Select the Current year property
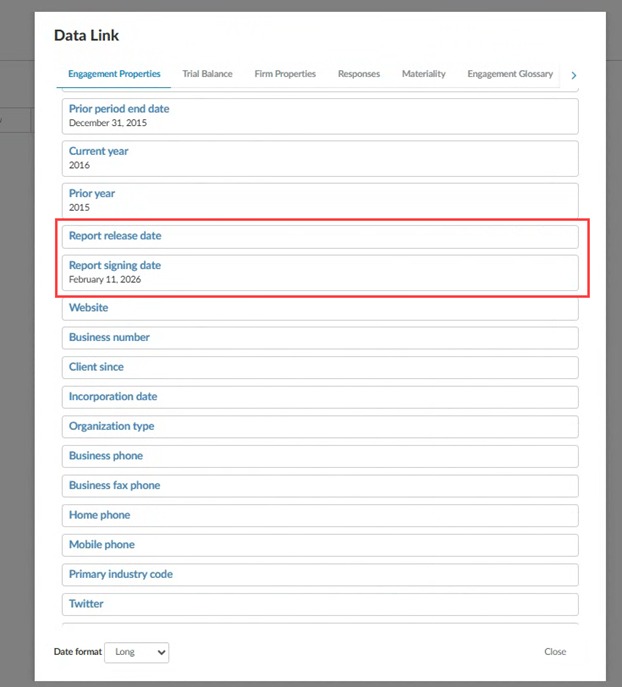 tap(320, 158)
